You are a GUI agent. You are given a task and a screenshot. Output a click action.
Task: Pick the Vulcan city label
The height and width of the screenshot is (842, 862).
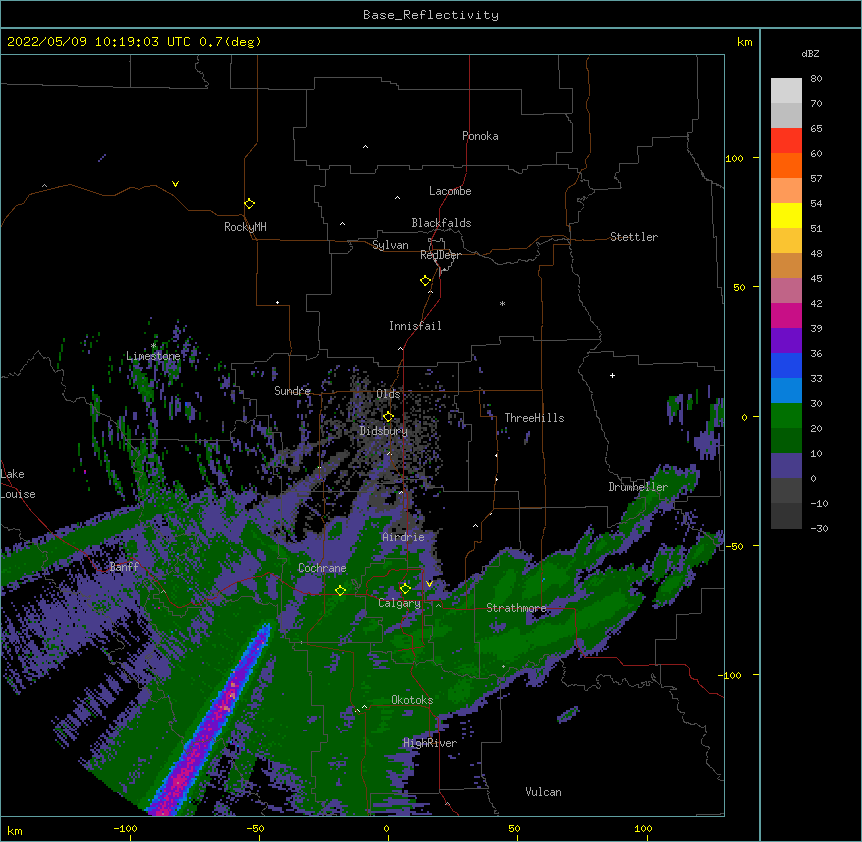coord(543,792)
